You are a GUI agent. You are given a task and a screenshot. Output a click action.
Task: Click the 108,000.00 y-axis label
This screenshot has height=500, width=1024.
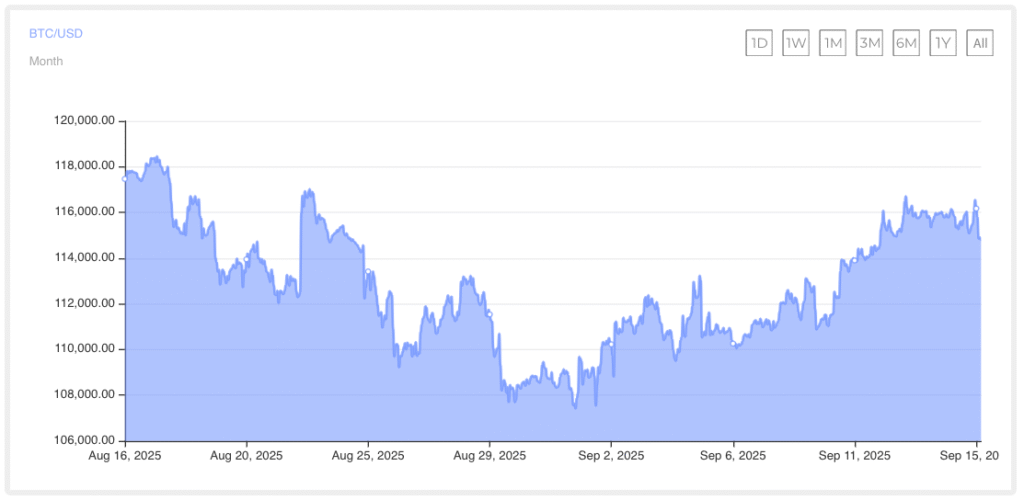[86, 394]
